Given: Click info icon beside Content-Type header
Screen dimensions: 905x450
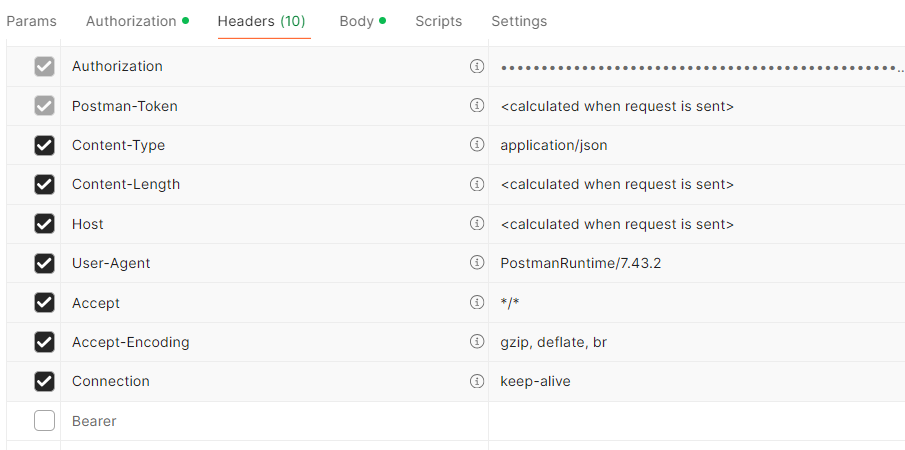Looking at the screenshot, I should click(x=477, y=145).
